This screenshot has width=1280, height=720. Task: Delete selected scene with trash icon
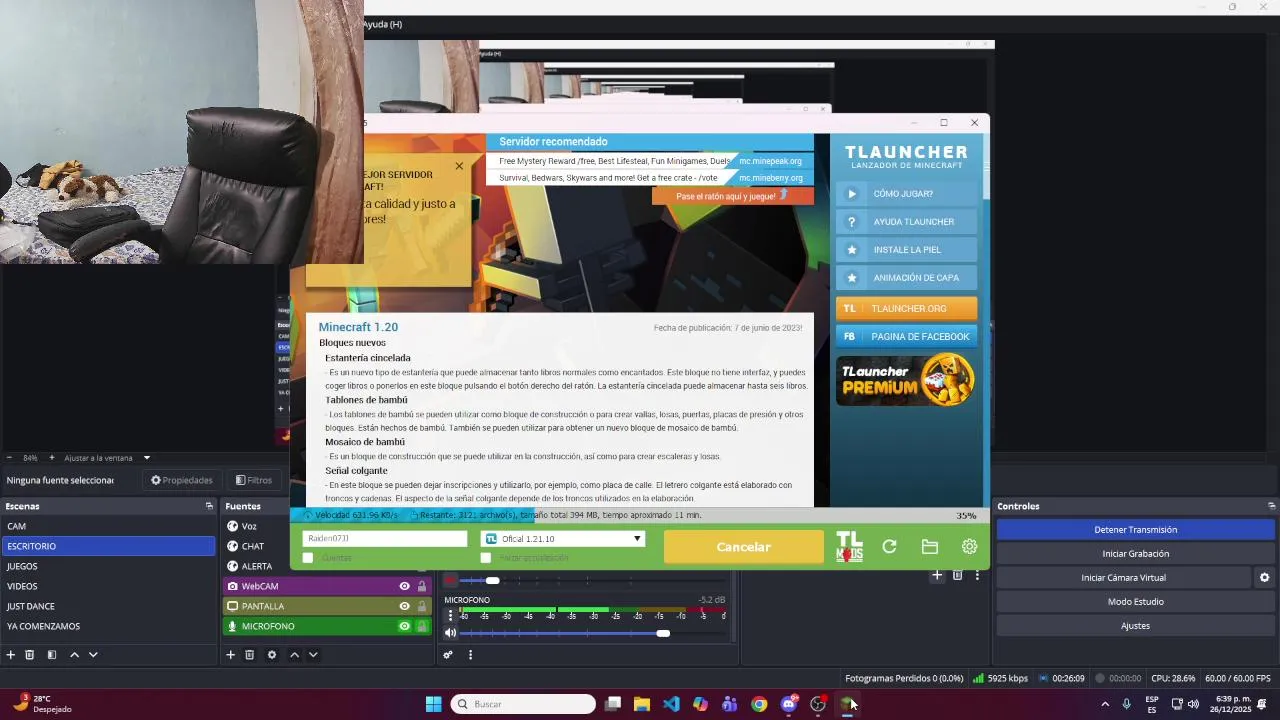coord(30,655)
